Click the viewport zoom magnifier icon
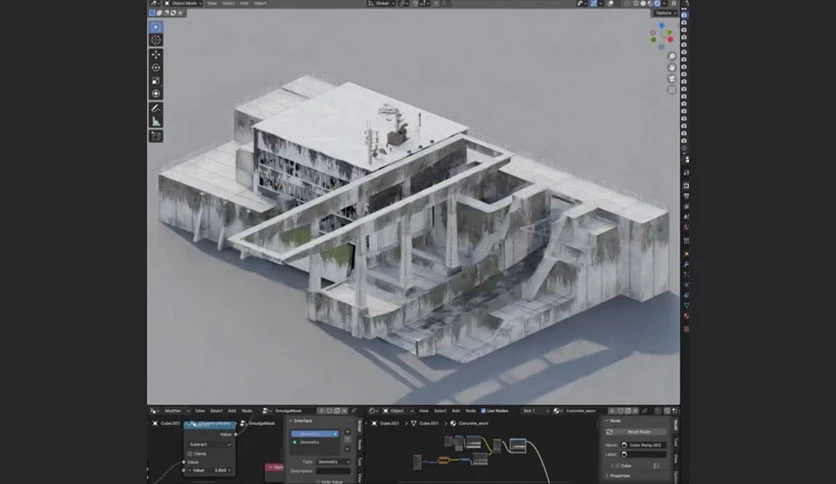 tap(672, 57)
